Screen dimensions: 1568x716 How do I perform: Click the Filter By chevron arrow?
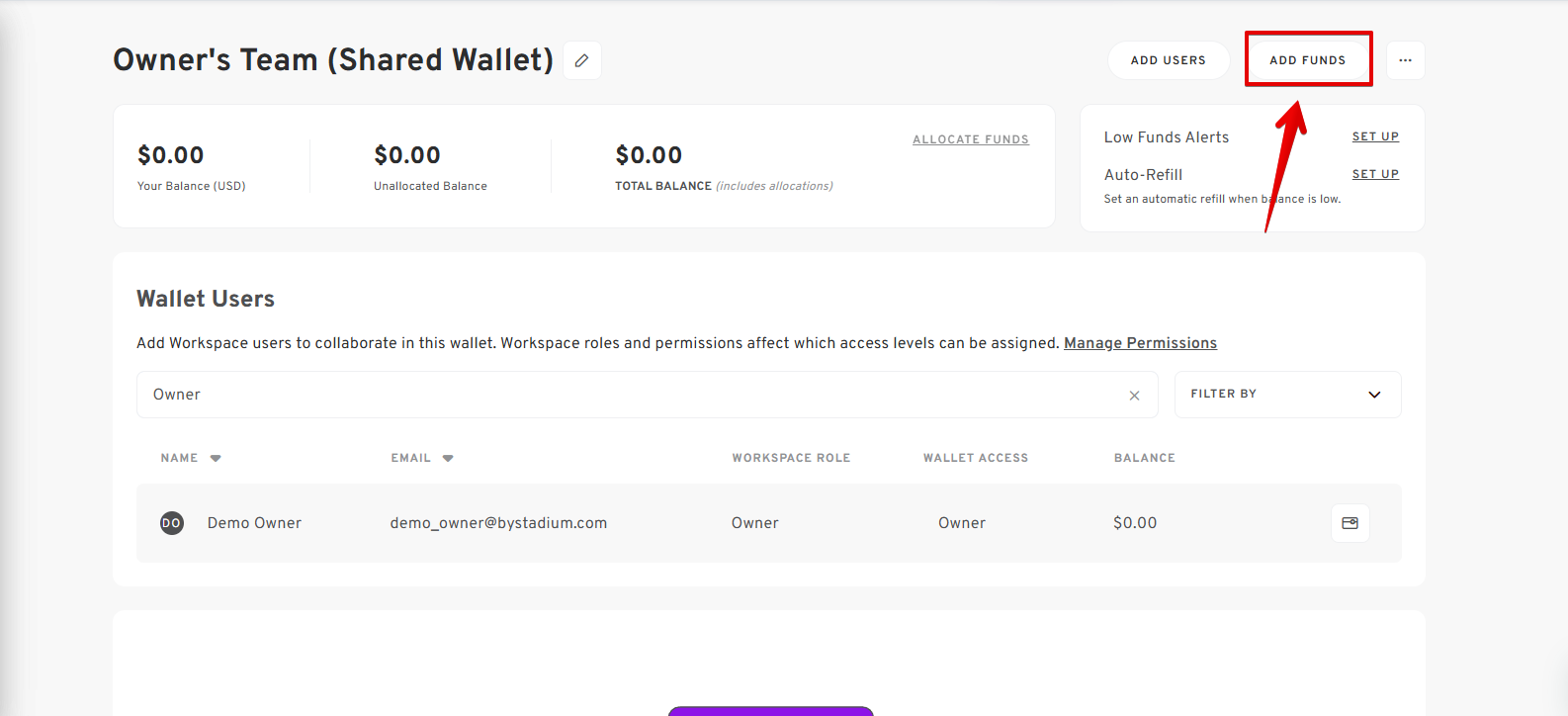click(1374, 395)
